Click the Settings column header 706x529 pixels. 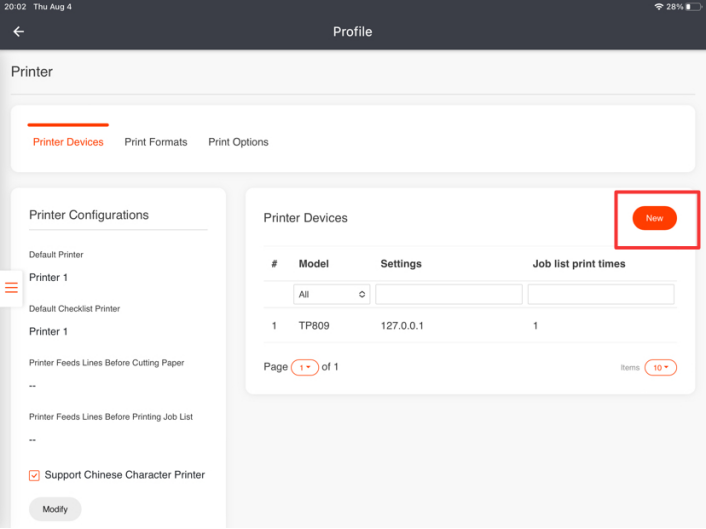(x=401, y=264)
